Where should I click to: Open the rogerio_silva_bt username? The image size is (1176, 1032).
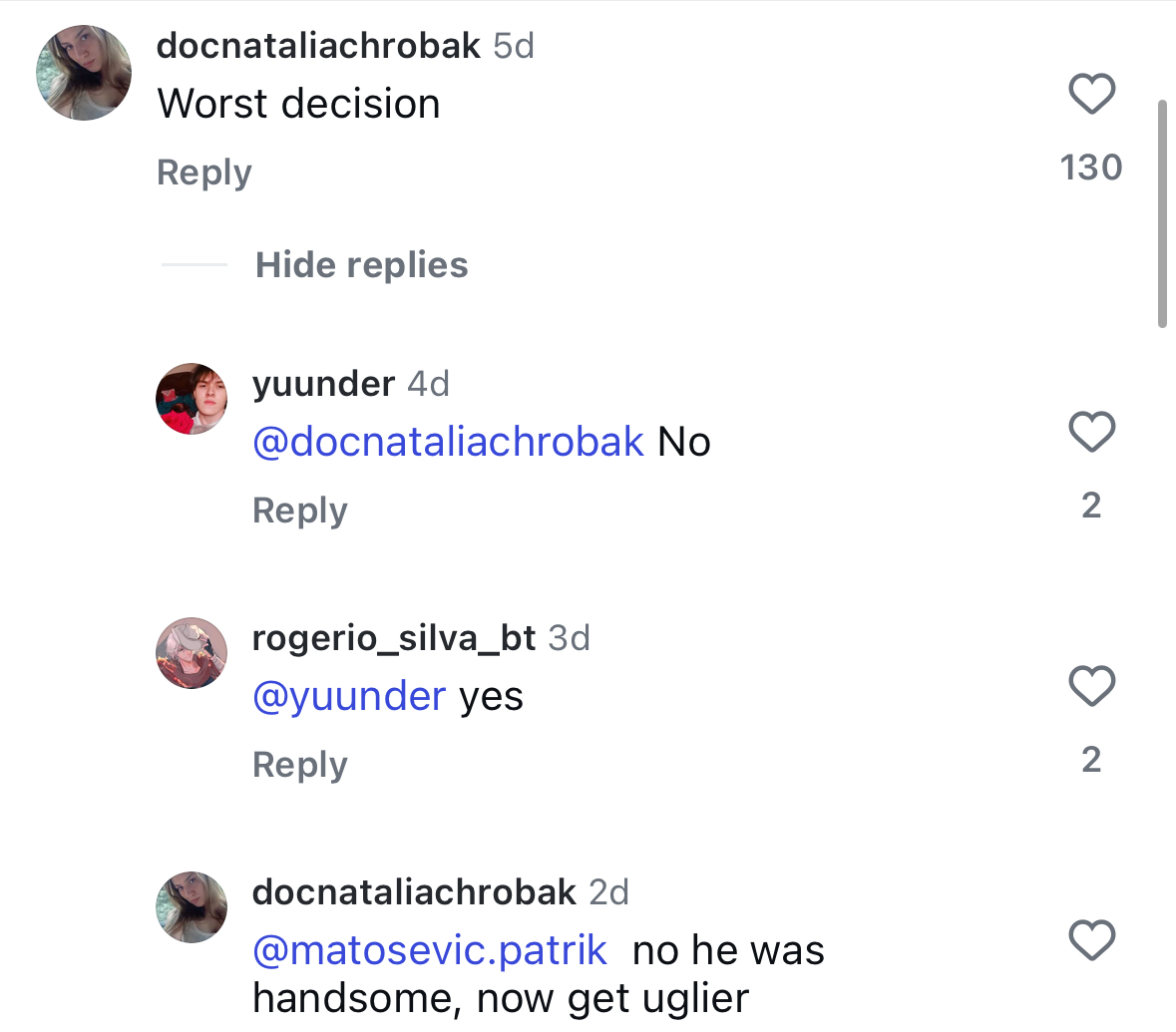pyautogui.click(x=394, y=637)
